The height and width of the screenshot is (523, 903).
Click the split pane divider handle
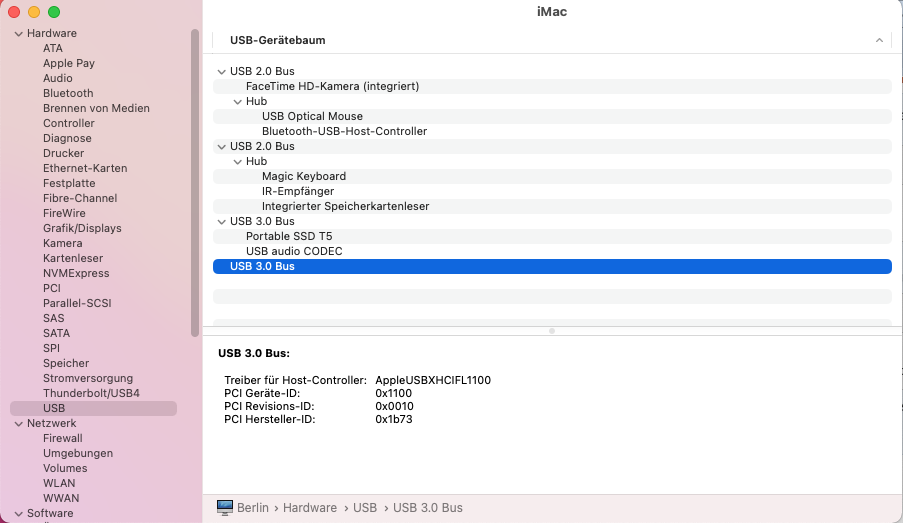pos(552,330)
